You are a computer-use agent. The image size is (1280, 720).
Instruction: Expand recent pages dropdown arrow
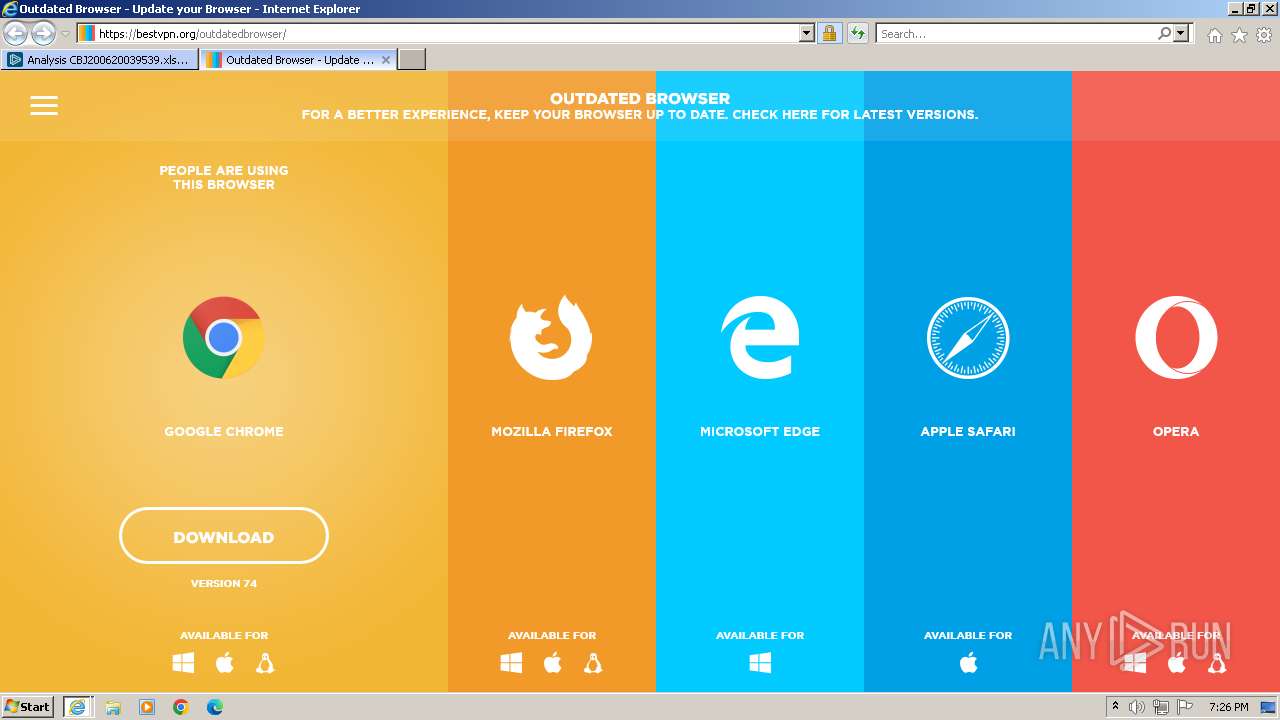[65, 34]
